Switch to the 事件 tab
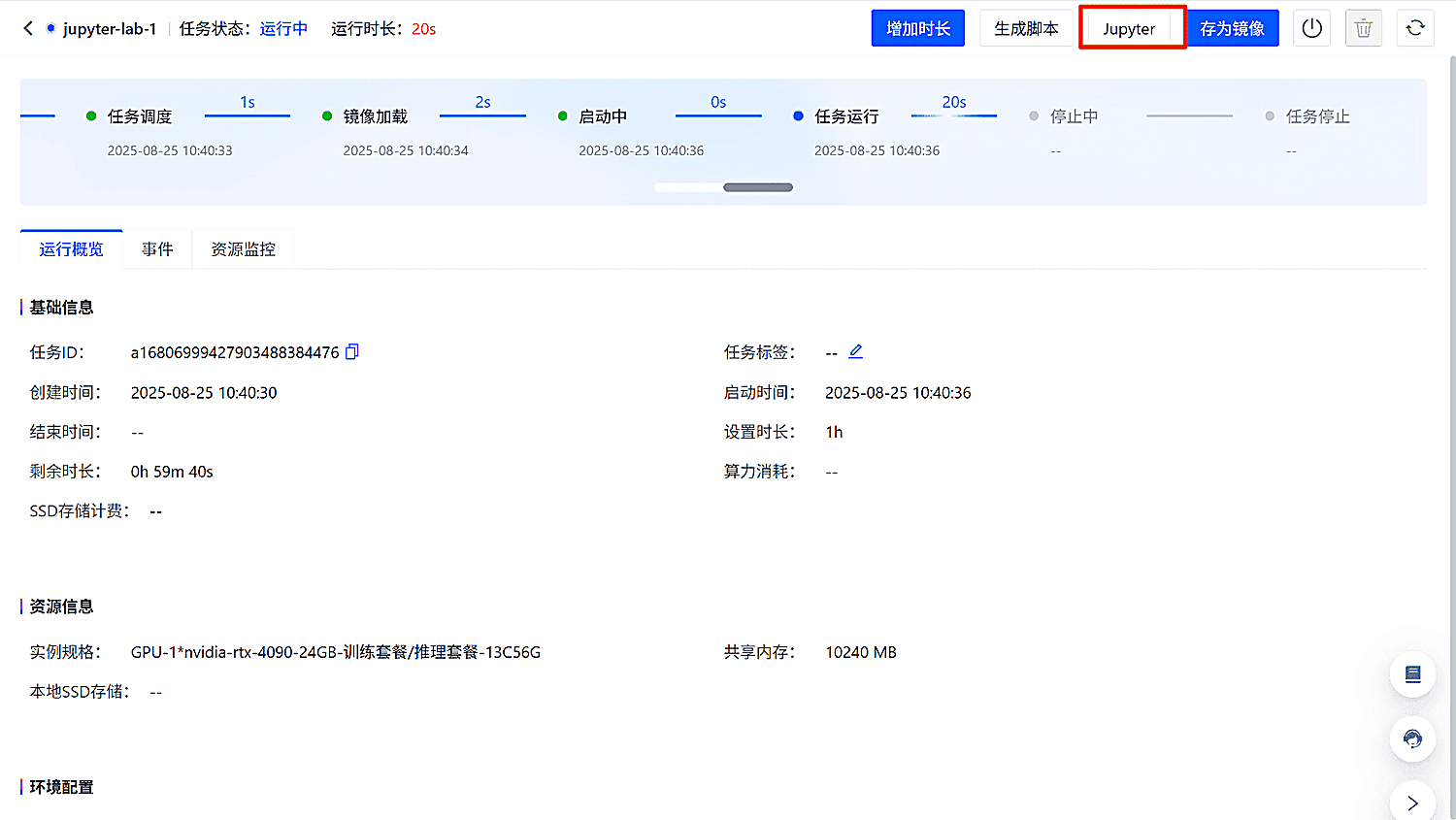 (157, 249)
